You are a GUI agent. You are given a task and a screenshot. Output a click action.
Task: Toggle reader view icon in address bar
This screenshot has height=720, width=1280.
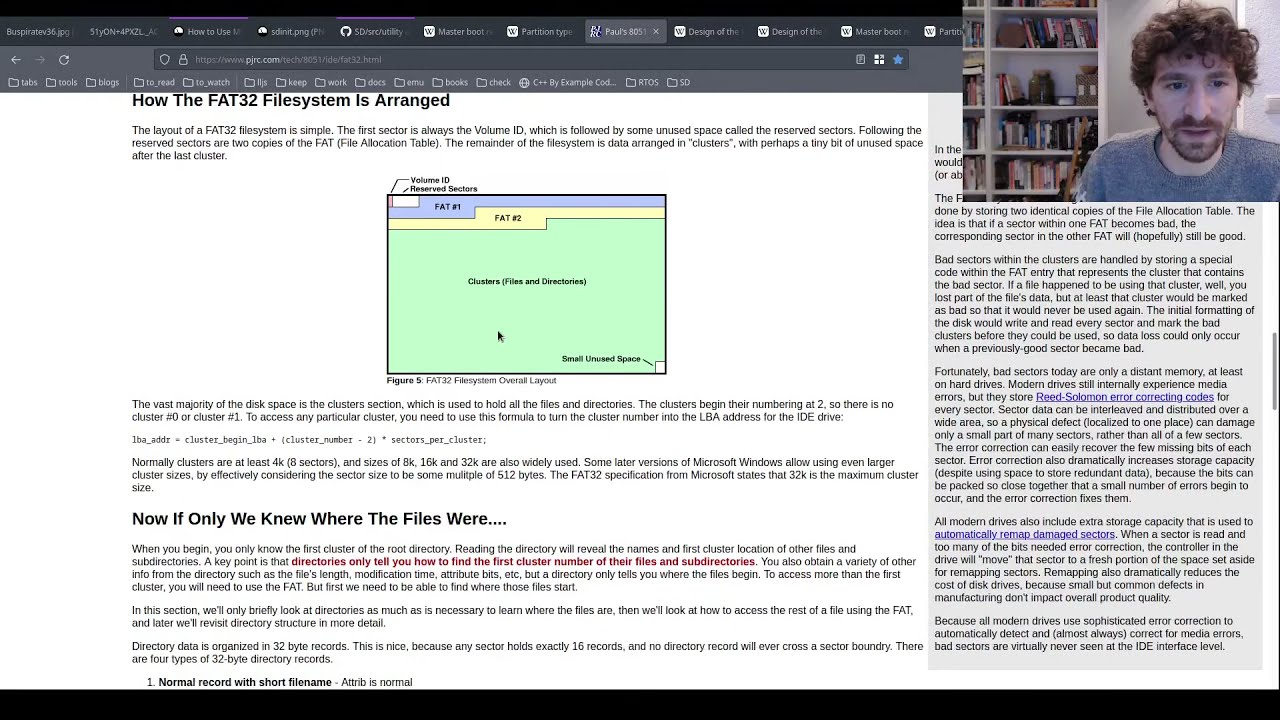[x=860, y=60]
